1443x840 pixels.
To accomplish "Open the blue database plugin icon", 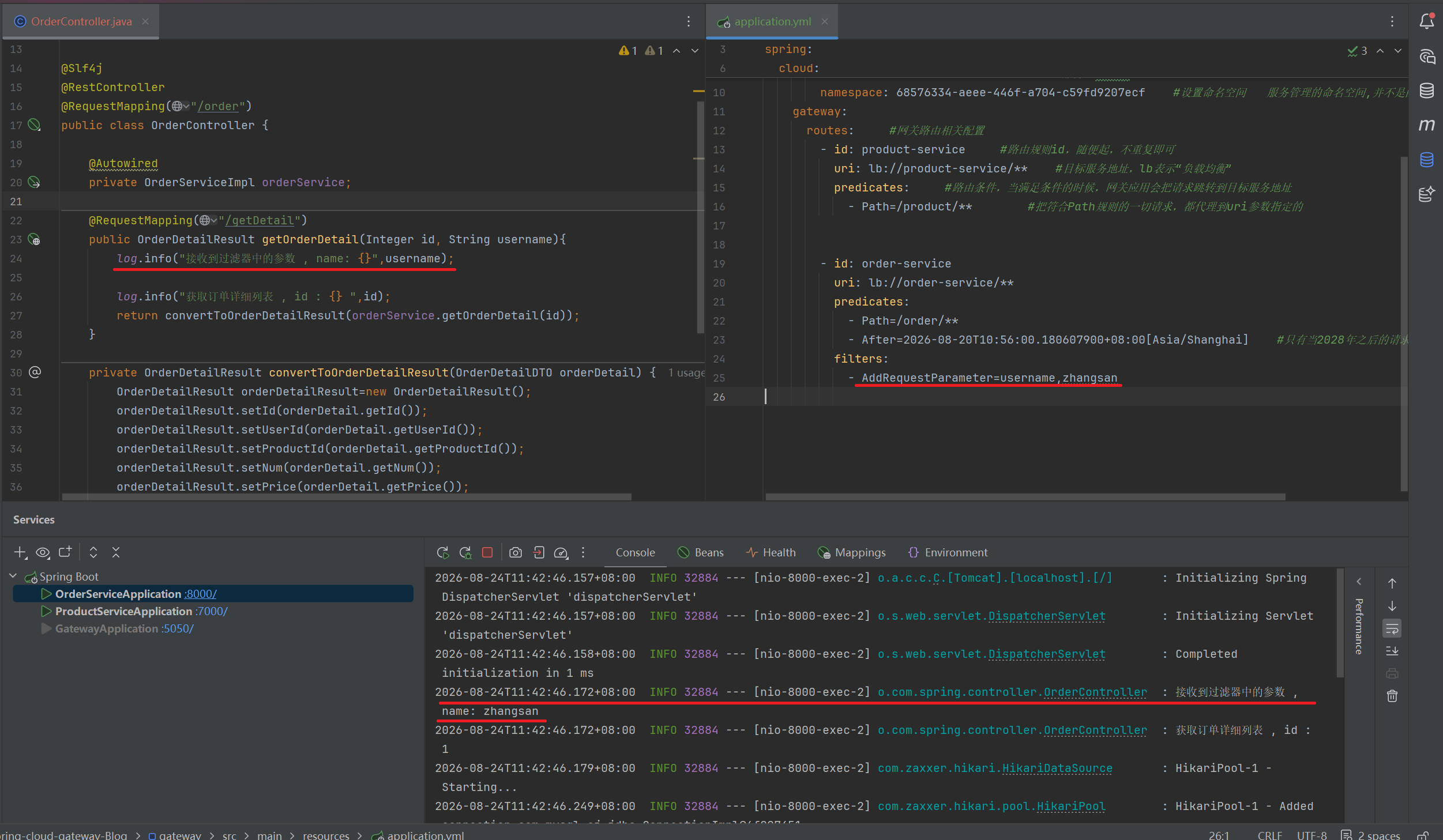I will coord(1427,160).
